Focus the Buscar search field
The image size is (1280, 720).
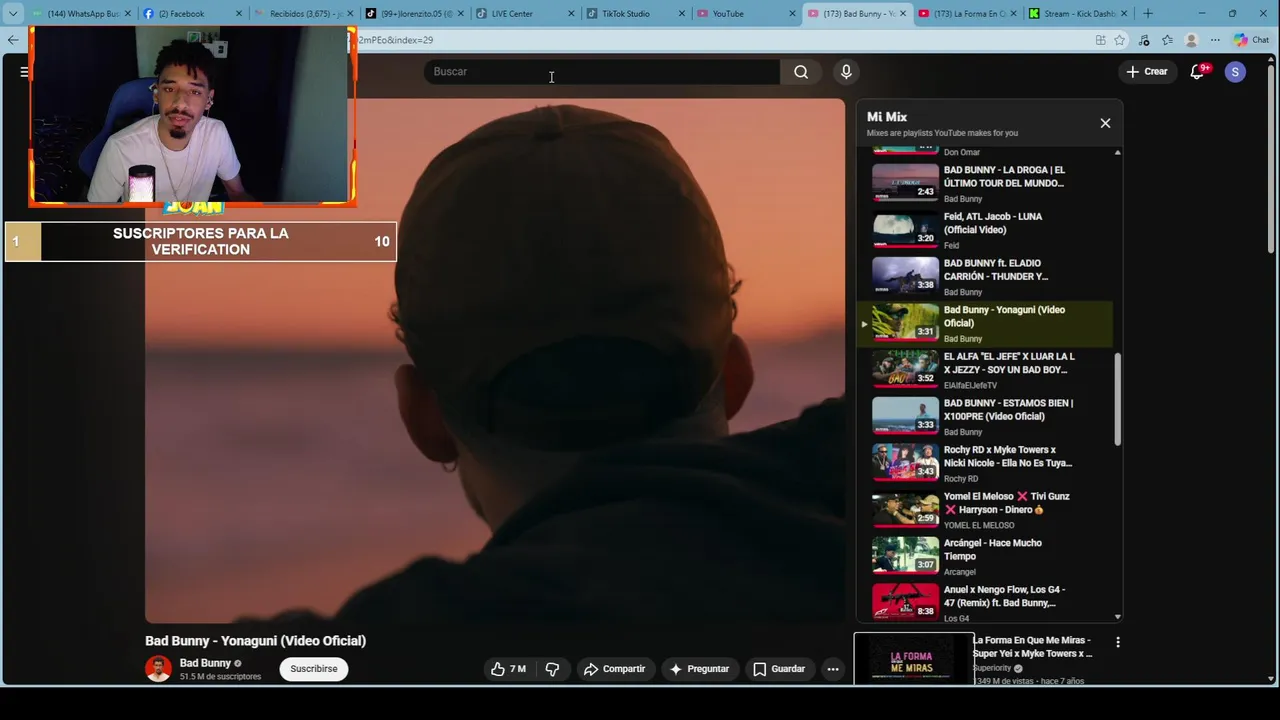[x=601, y=72]
